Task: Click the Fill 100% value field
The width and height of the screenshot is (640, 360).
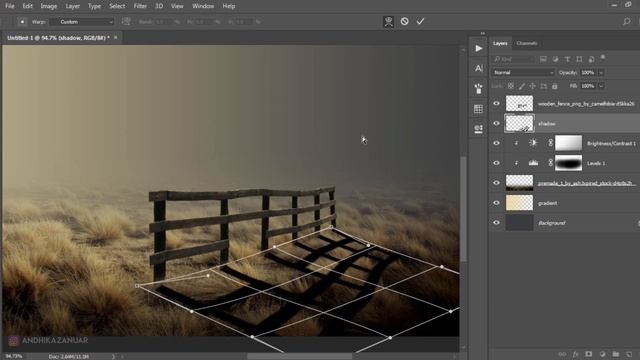Action: [x=588, y=86]
